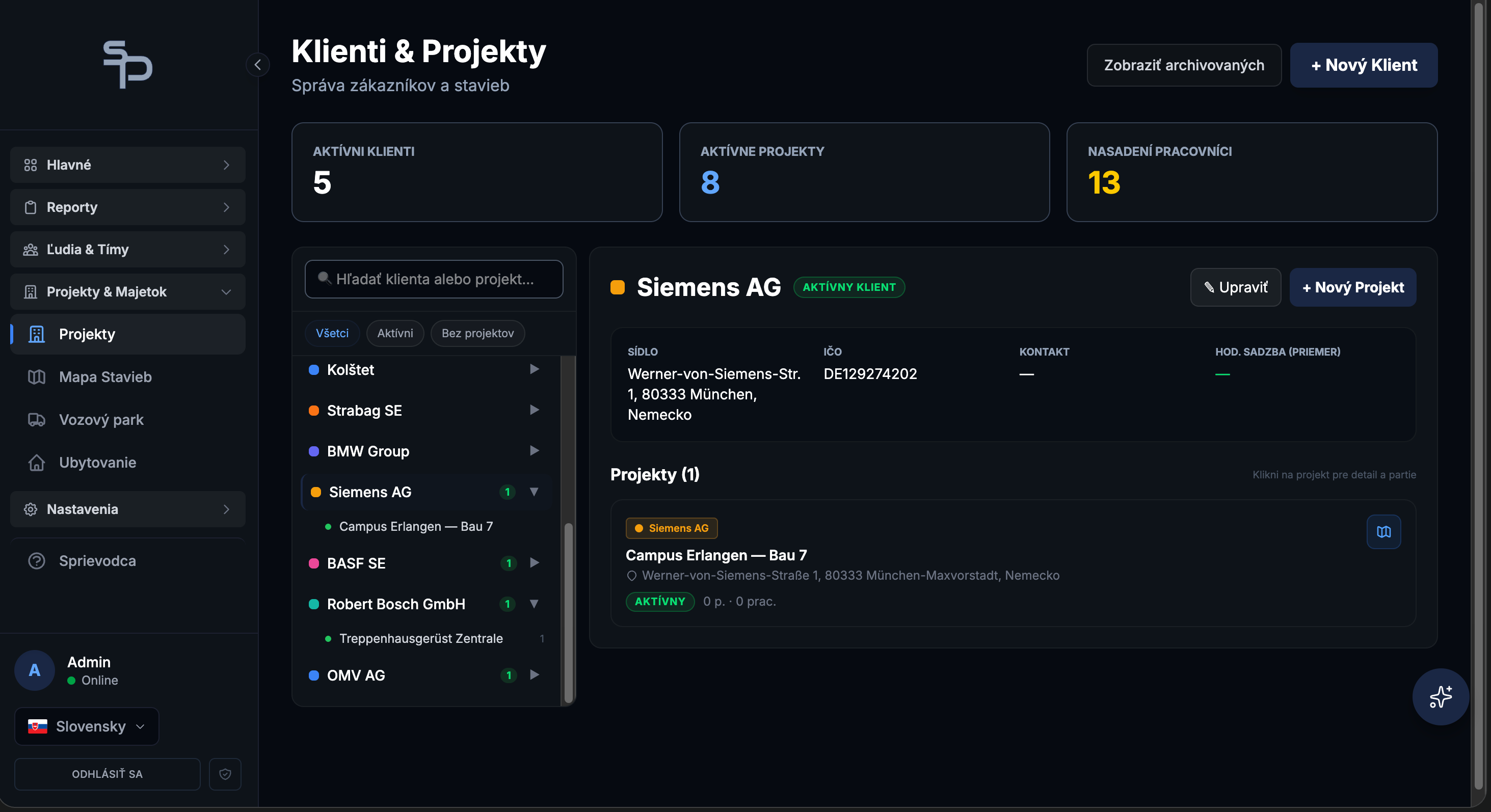Click the Nasadení pracovníci stat card
Viewport: 1491px width, 812px height.
1252,172
